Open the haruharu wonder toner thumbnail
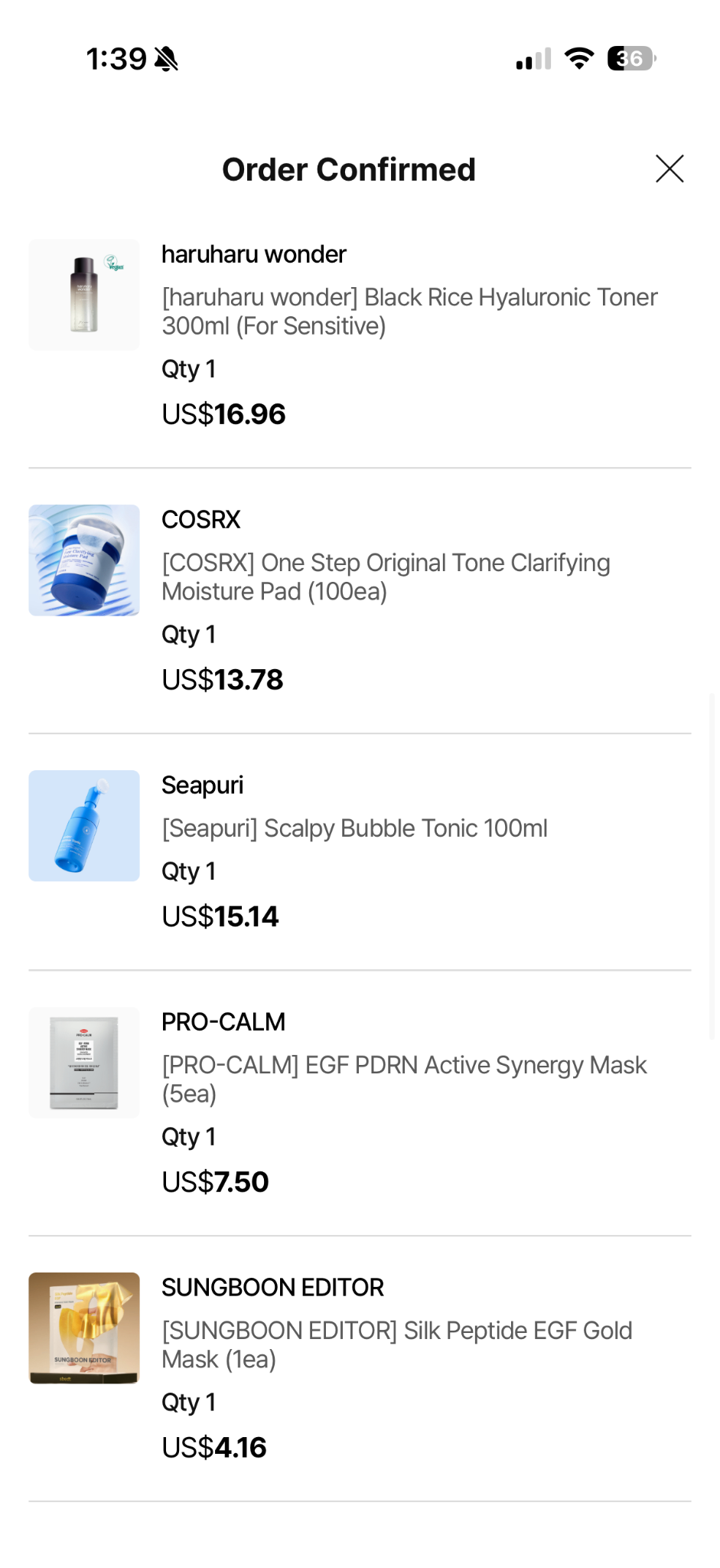 (x=84, y=295)
